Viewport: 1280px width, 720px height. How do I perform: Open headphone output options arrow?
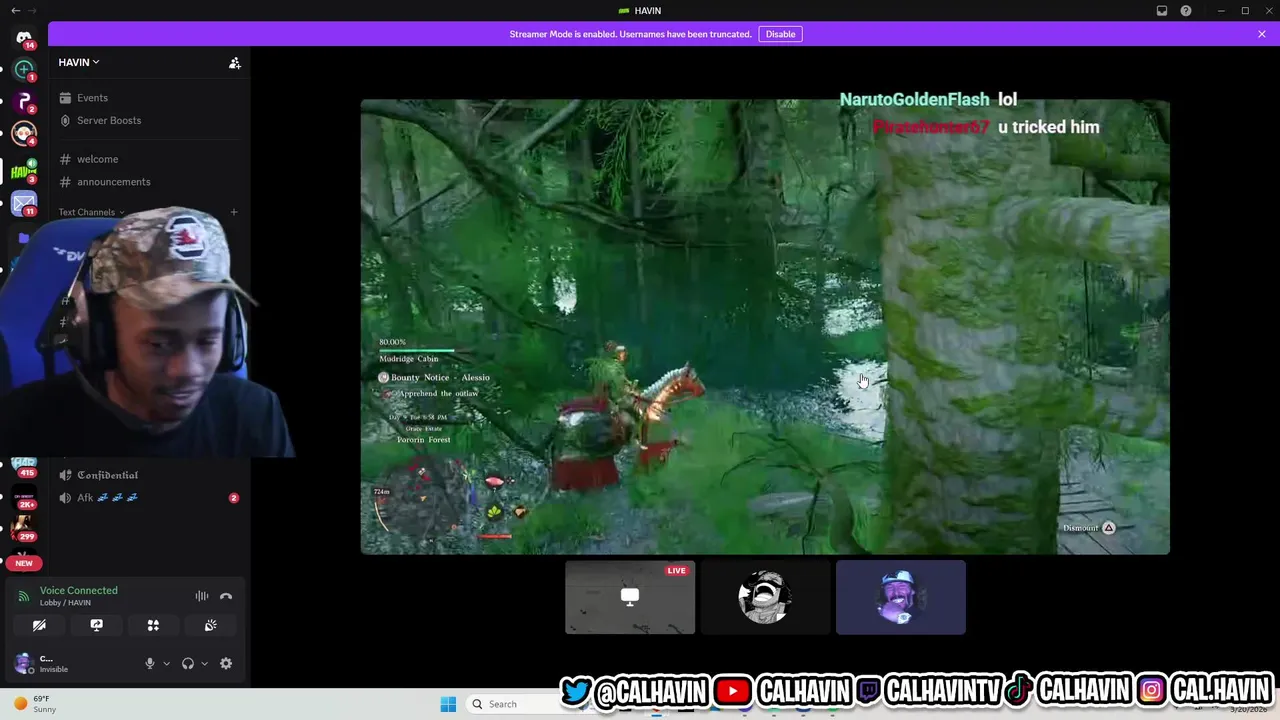pyautogui.click(x=204, y=663)
